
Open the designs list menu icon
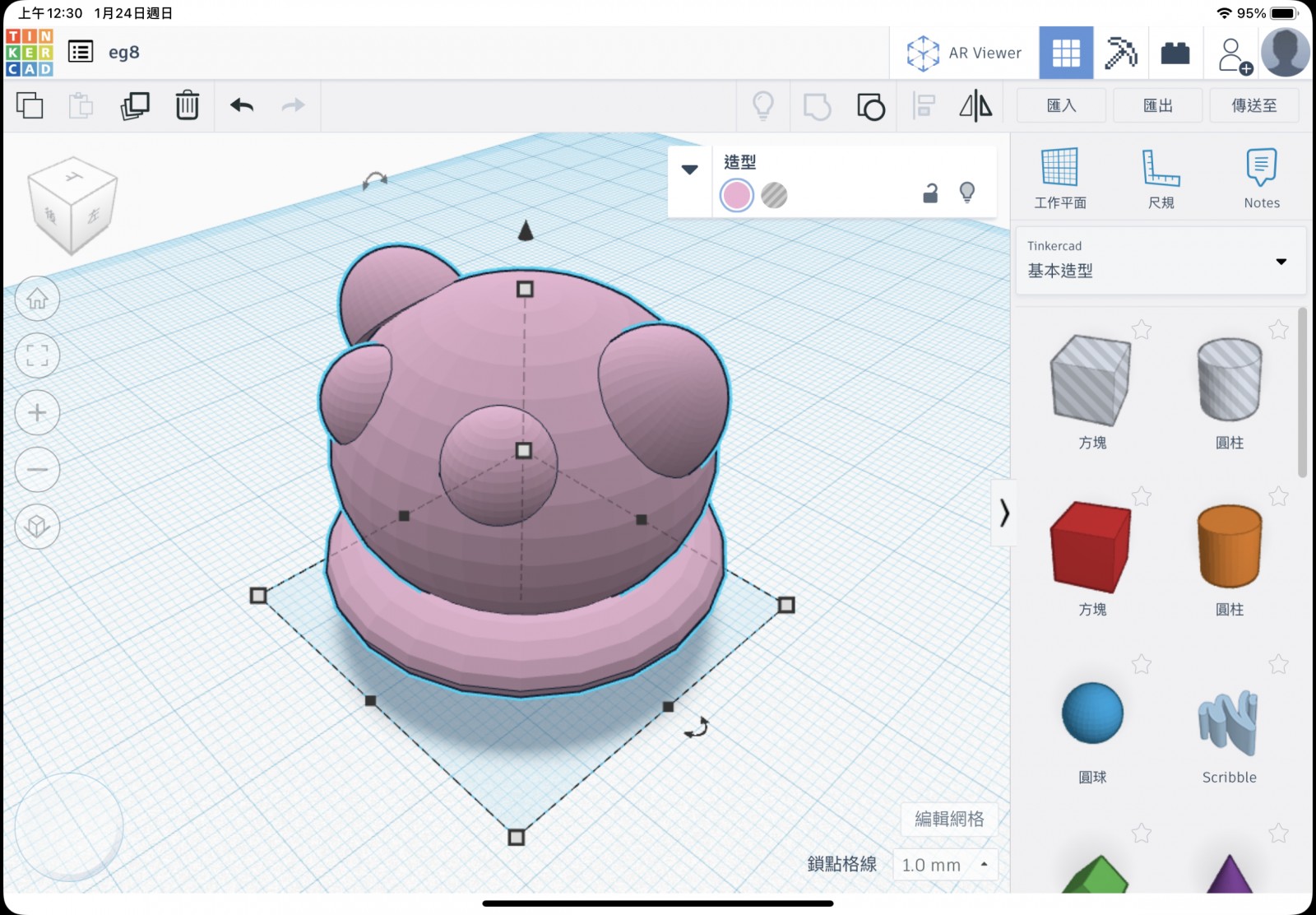(x=80, y=53)
